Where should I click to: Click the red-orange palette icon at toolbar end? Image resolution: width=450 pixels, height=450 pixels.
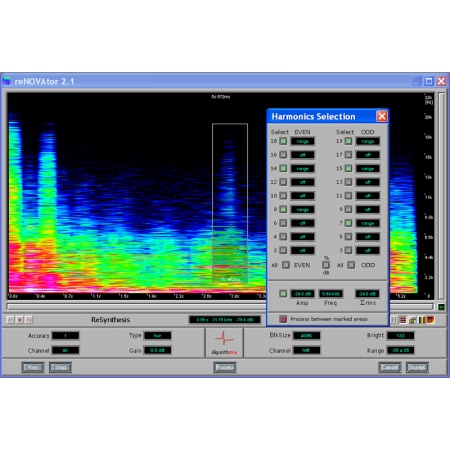431,320
